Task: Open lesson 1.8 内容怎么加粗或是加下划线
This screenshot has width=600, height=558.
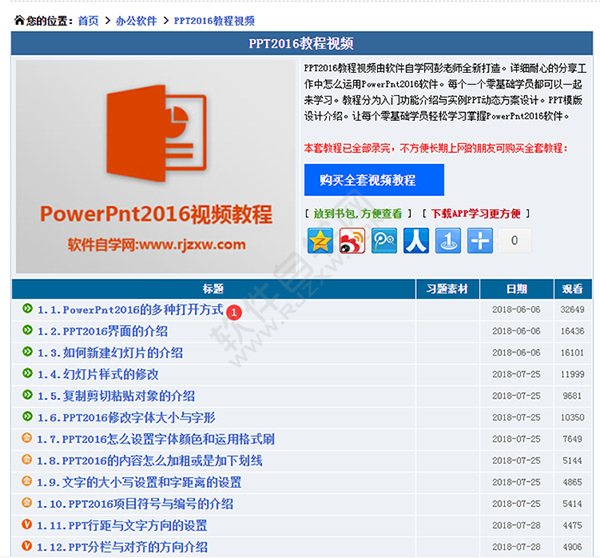Action: coord(150,460)
